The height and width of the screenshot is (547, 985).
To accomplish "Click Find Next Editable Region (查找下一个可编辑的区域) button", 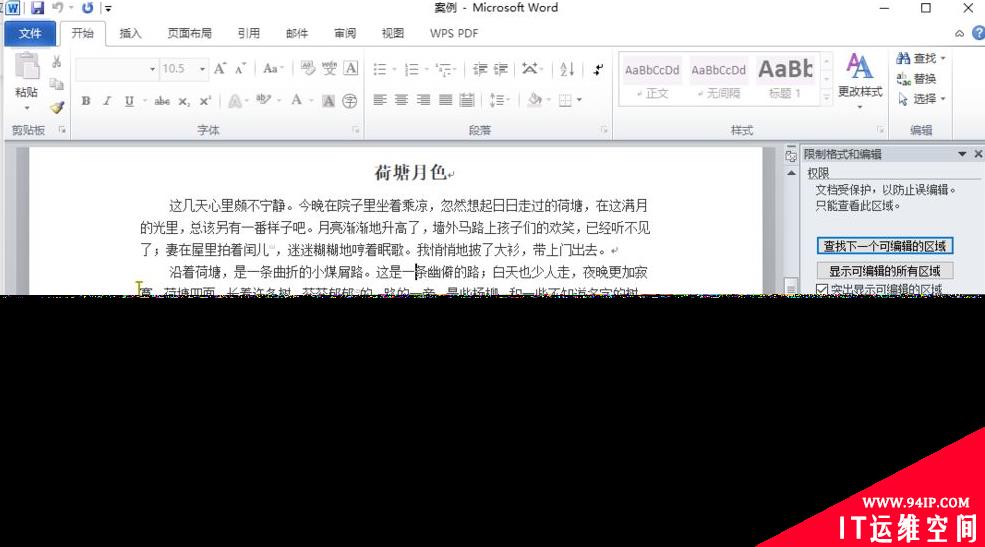I will click(885, 246).
